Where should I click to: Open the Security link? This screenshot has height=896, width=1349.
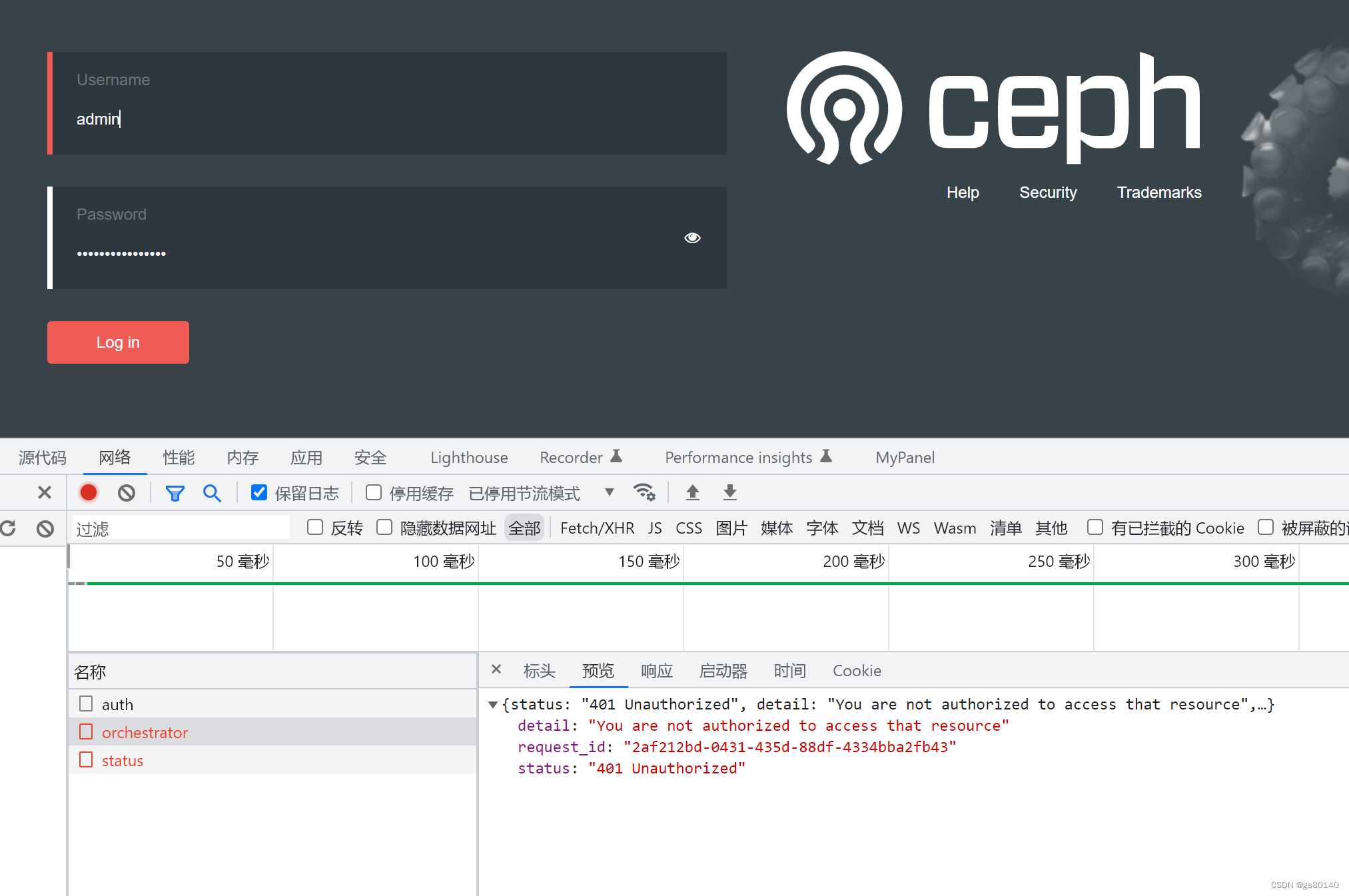(x=1048, y=193)
